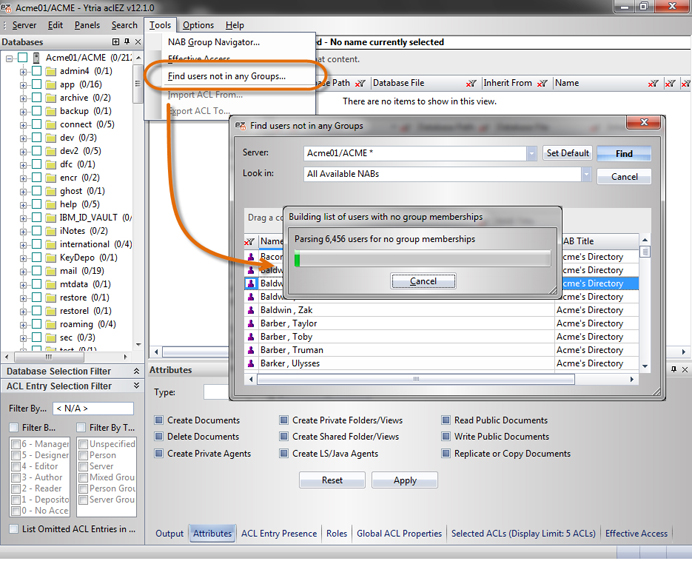692x561 pixels.
Task: Click the roaming folder icon
Action: (x=51, y=324)
